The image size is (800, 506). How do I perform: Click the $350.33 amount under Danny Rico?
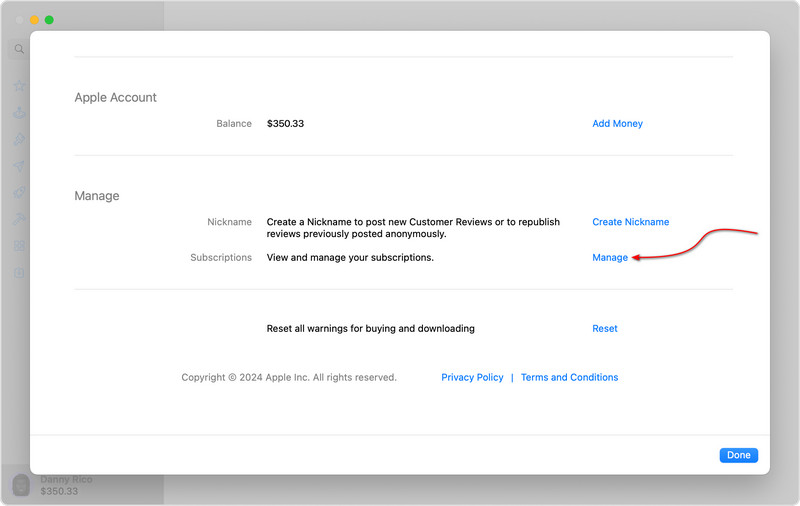pyautogui.click(x=59, y=491)
